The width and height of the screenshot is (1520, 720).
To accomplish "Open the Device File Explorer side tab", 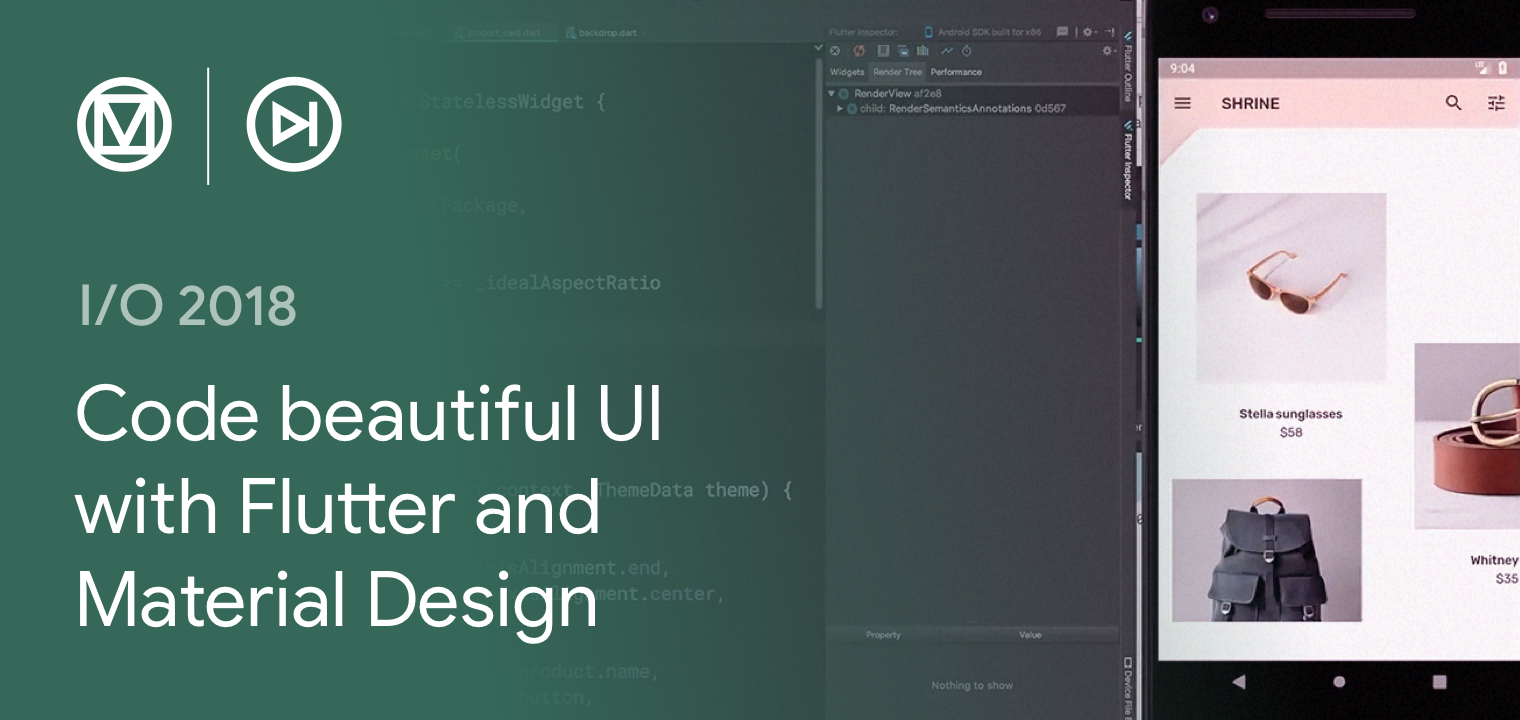I will [x=1128, y=690].
